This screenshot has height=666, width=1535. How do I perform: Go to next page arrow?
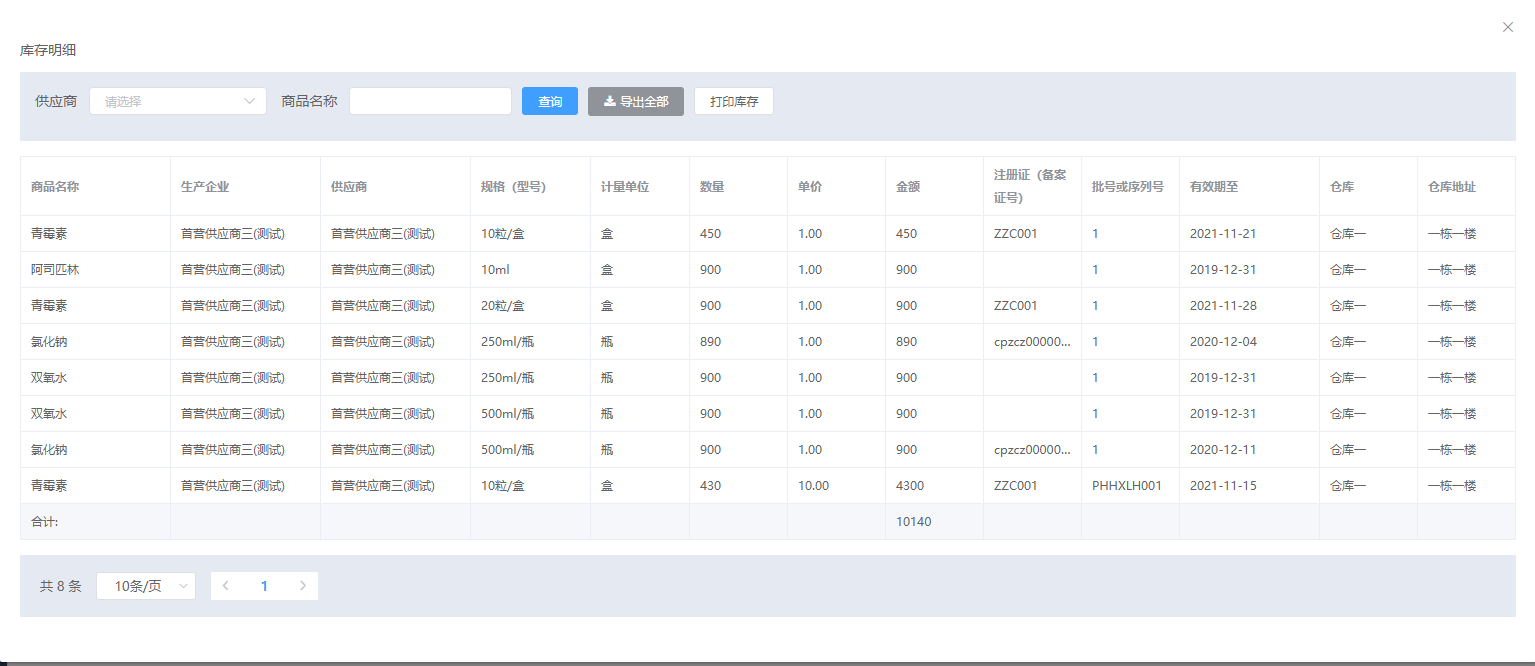point(303,586)
